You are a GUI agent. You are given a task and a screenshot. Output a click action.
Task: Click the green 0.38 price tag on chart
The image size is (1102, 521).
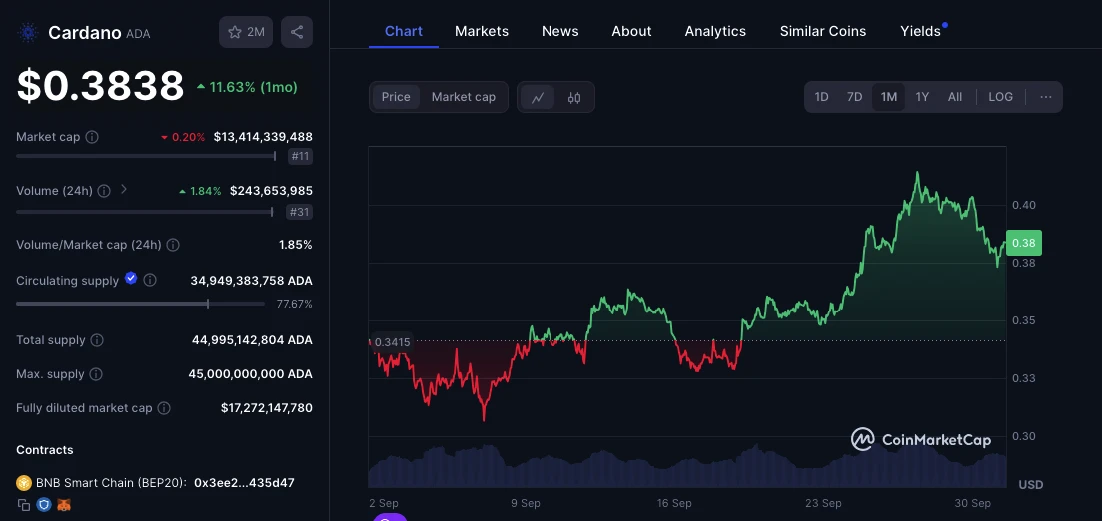tap(1024, 243)
